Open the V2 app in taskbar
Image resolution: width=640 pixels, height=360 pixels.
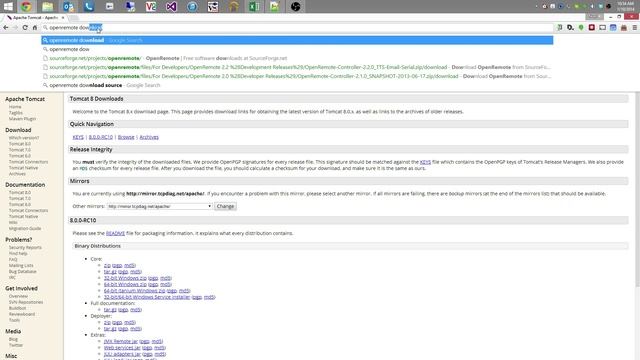151,6
